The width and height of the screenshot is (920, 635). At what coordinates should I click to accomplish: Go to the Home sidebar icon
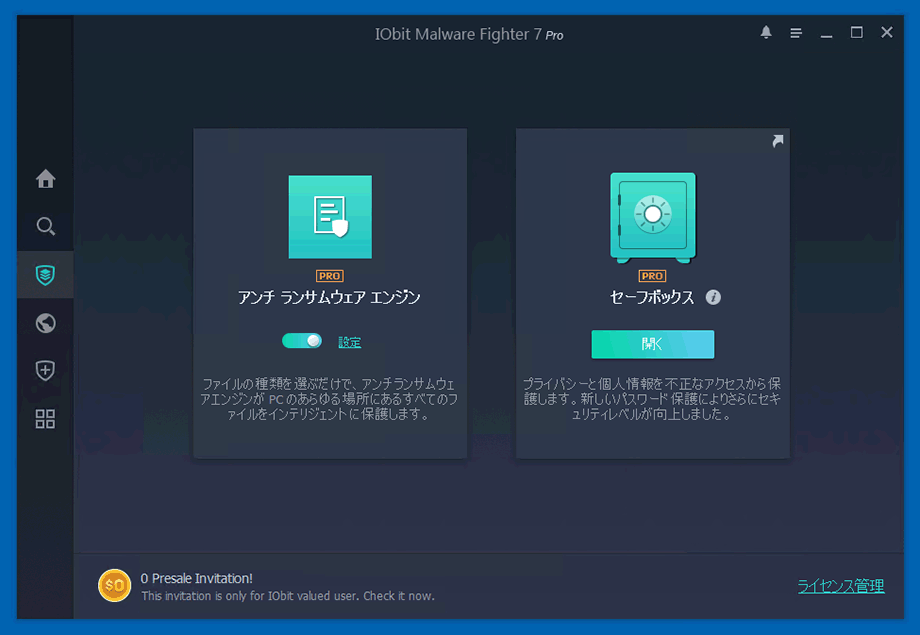click(x=45, y=178)
